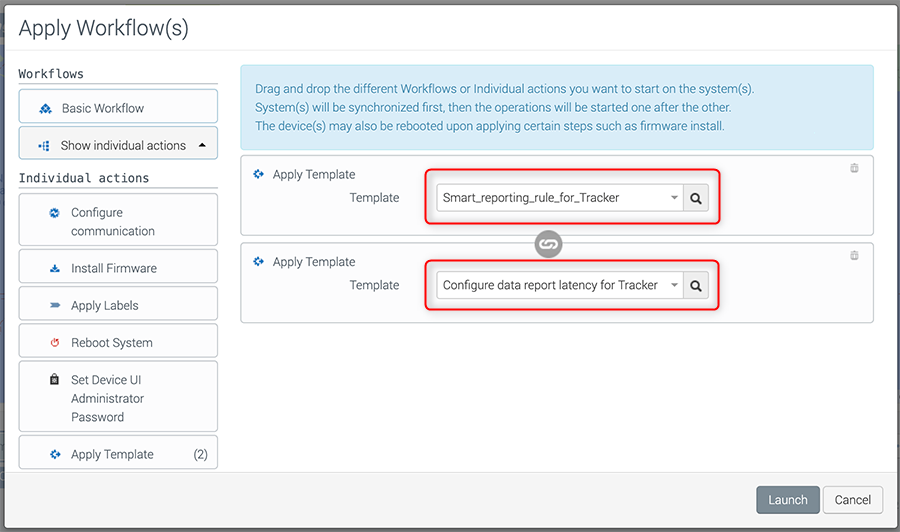Cancel the Apply Workflow dialog

853,500
